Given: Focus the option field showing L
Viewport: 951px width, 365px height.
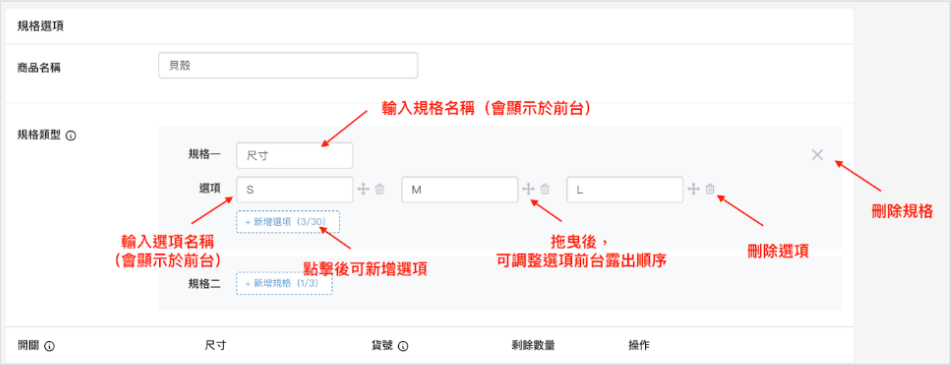Looking at the screenshot, I should [625, 190].
